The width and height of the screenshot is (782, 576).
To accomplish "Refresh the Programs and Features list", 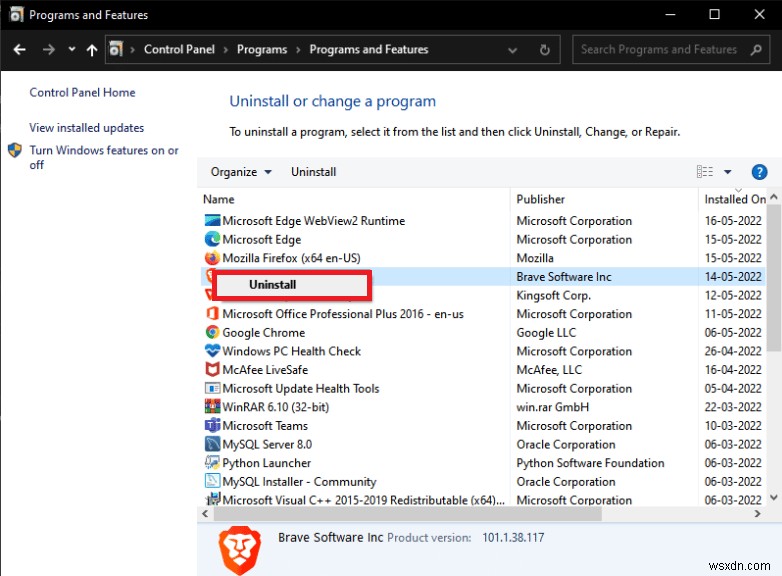I will pos(545,49).
